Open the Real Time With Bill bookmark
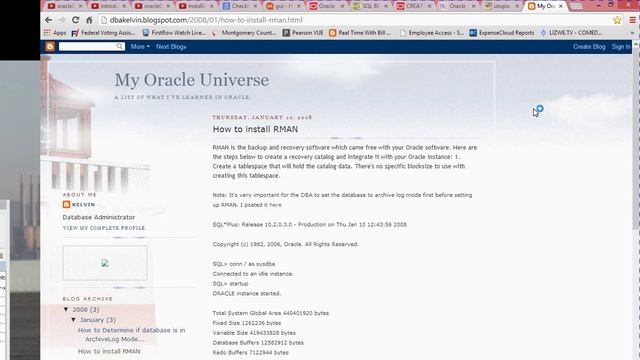 coord(360,33)
